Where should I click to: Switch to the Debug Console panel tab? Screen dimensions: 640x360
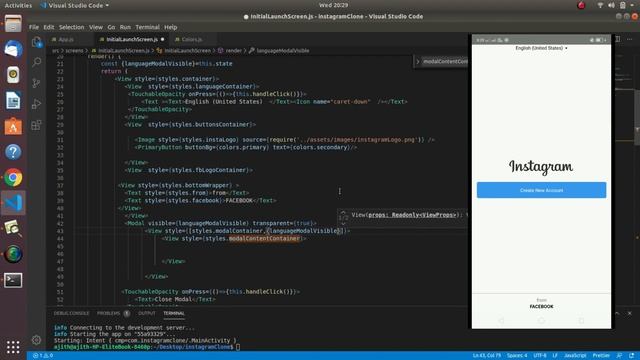[x=71, y=313]
